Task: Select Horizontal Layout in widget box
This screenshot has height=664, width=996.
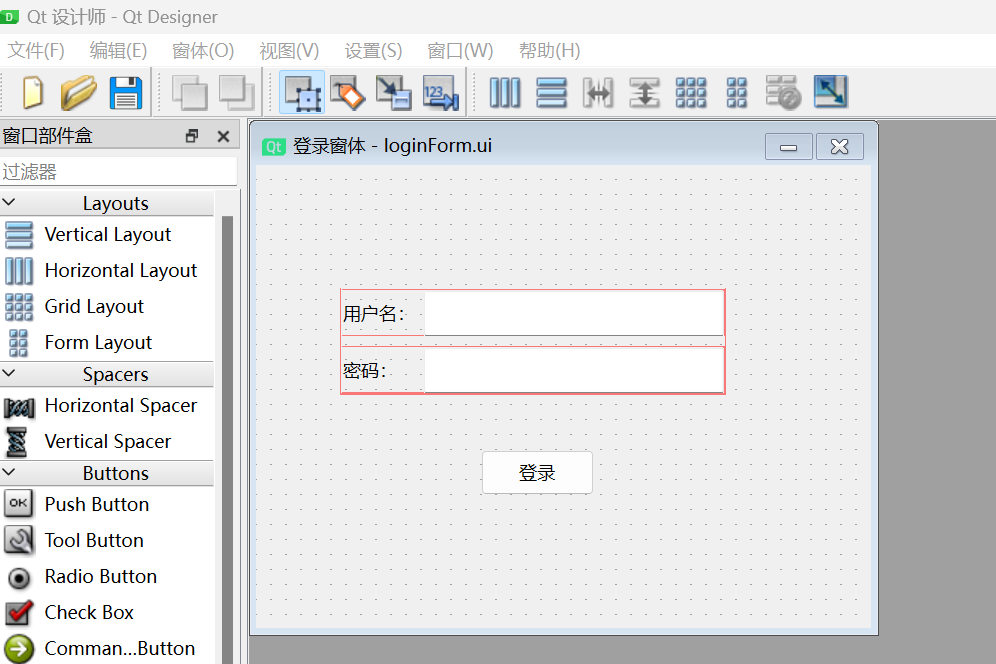Action: [x=107, y=271]
